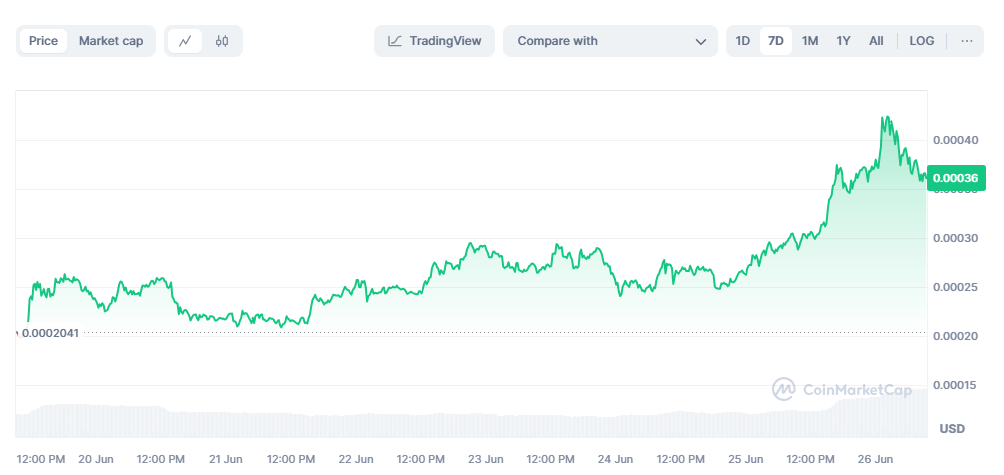Switch to candlestick chart view icon
Image resolution: width=1004 pixels, height=475 pixels.
coord(222,41)
